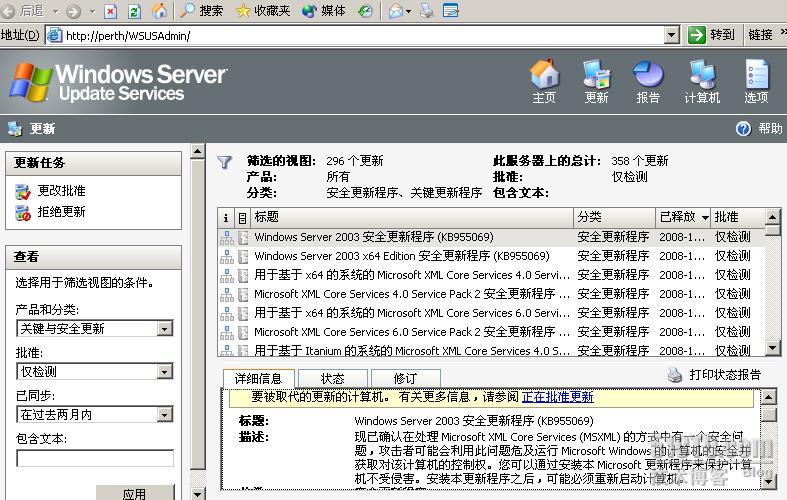This screenshot has width=787, height=500.
Task: Open the 选项 options section icon
Action: [x=756, y=82]
